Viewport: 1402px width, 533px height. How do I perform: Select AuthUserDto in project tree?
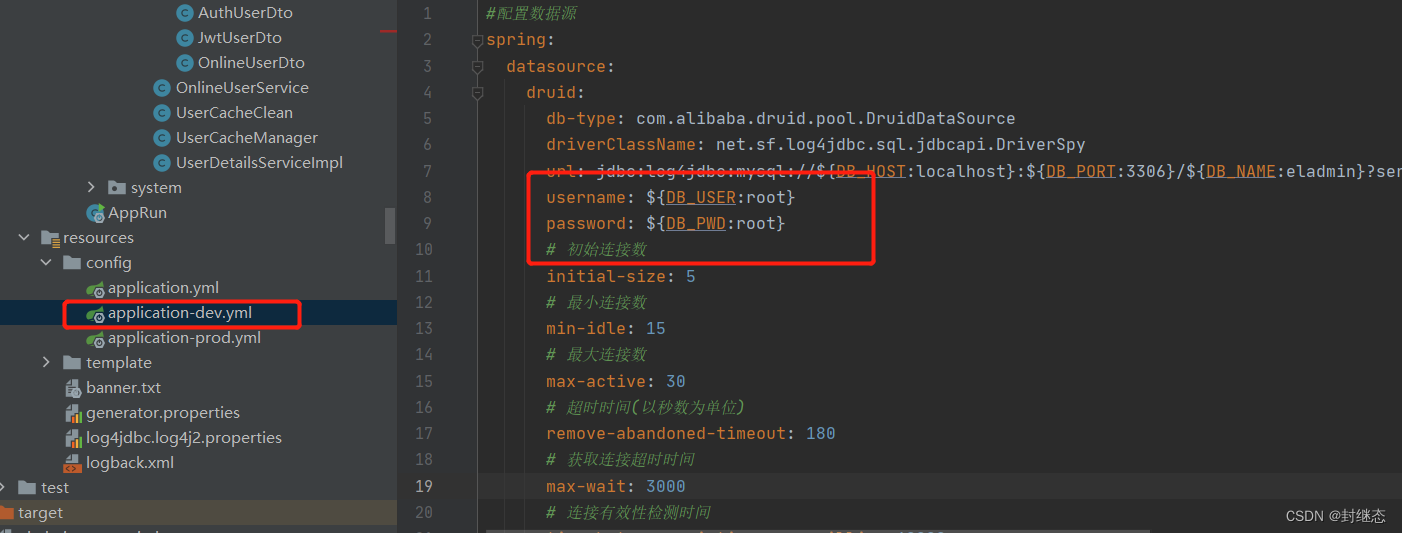pyautogui.click(x=245, y=13)
